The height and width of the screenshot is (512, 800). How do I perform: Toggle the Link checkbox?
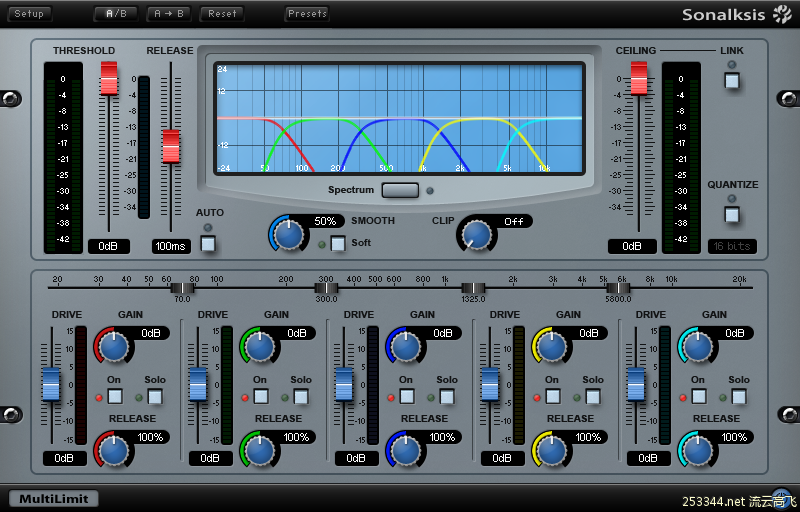[x=732, y=81]
